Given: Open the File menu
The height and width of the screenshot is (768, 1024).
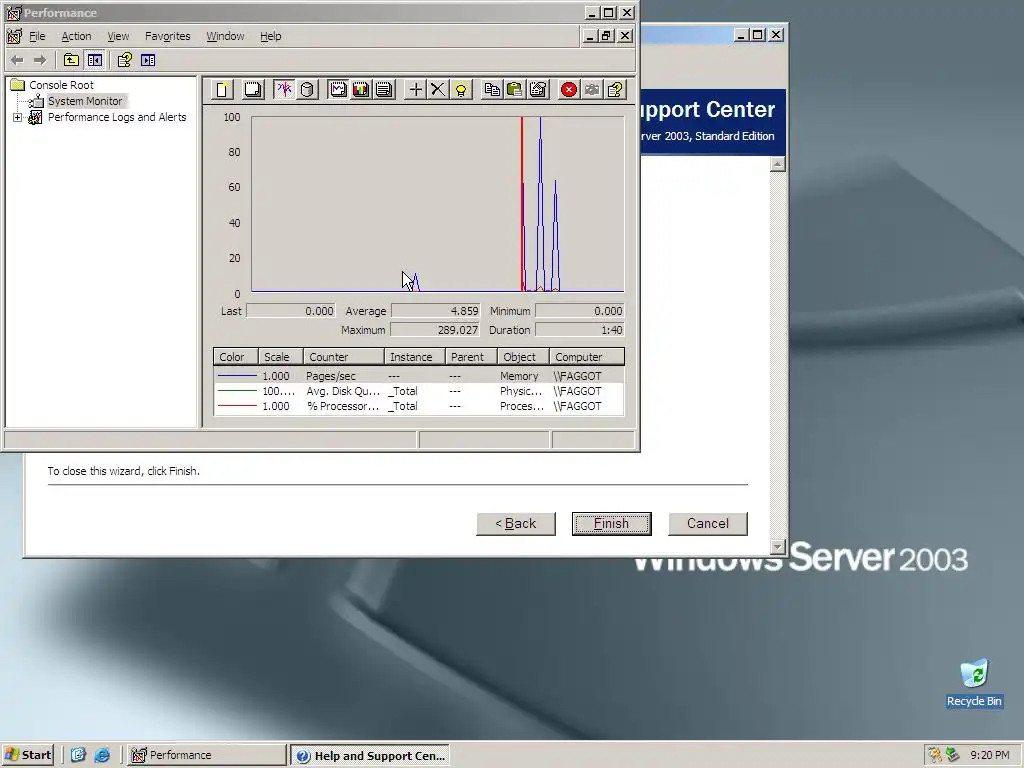Looking at the screenshot, I should coord(37,36).
